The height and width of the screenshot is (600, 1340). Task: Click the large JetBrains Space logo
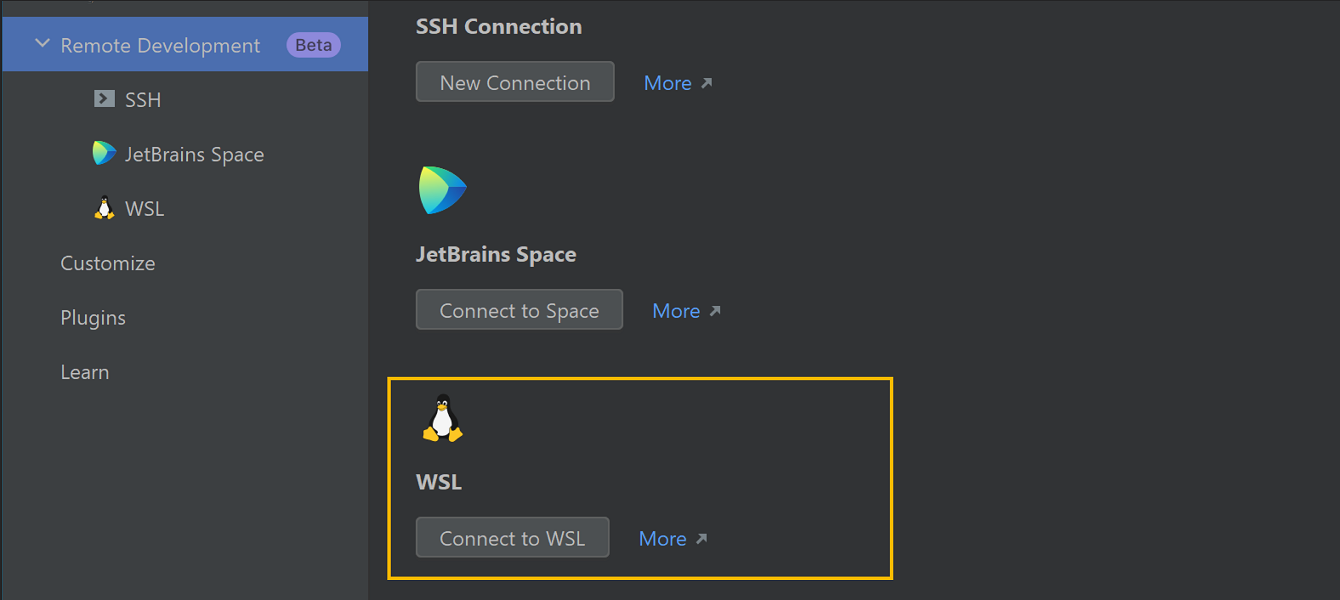tap(443, 190)
